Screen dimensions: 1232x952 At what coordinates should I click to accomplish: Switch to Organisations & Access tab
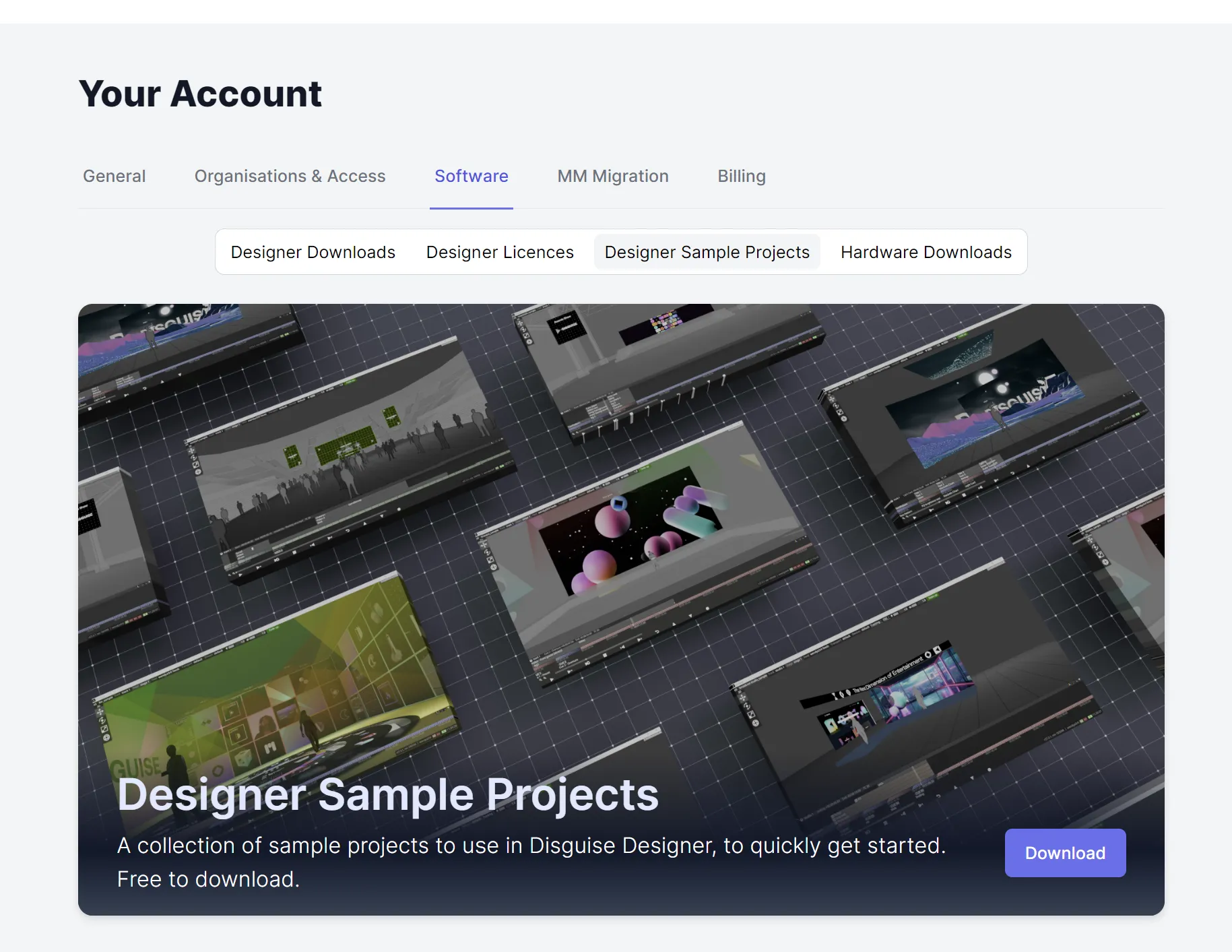290,176
